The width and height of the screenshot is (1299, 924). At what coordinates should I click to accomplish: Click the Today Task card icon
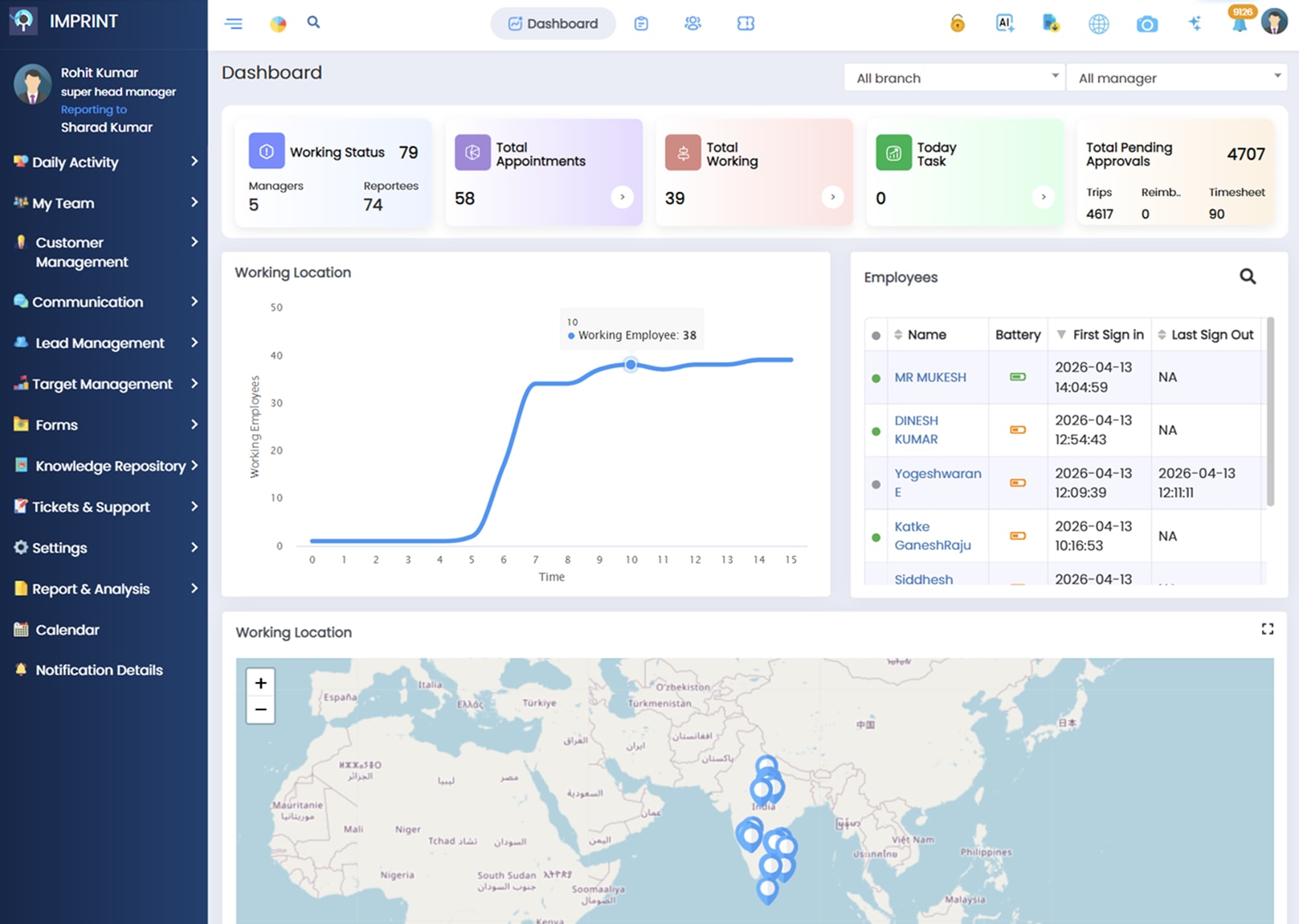pyautogui.click(x=893, y=152)
